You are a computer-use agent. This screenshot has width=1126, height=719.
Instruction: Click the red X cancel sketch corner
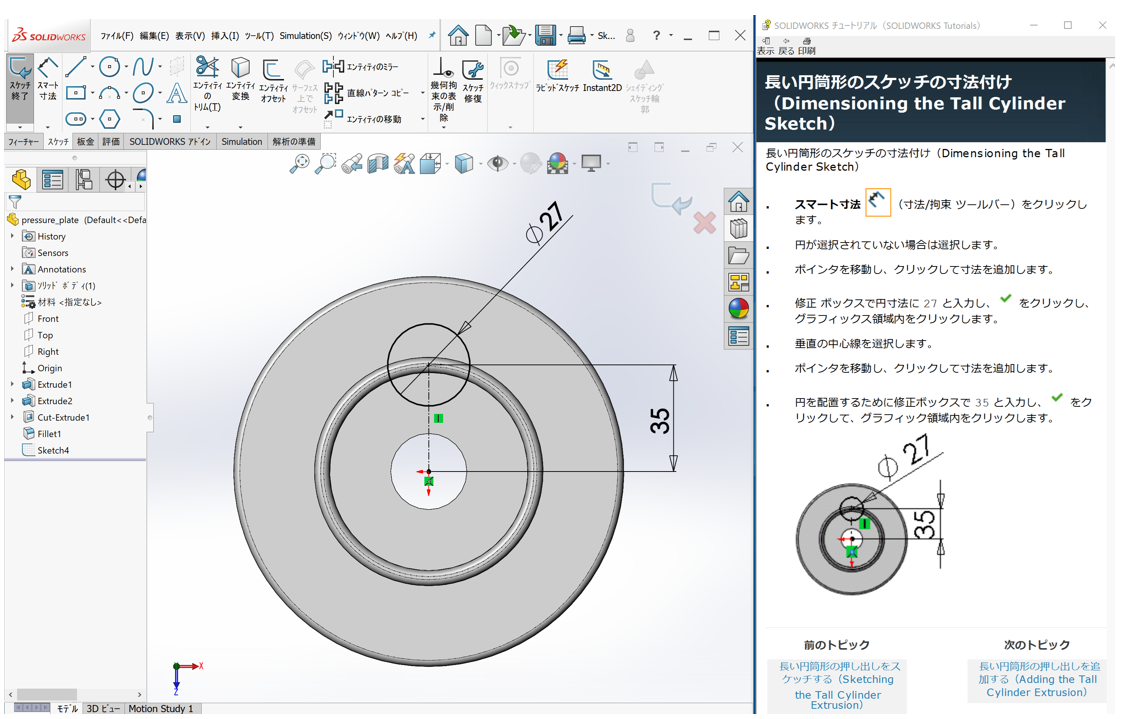pyautogui.click(x=704, y=223)
